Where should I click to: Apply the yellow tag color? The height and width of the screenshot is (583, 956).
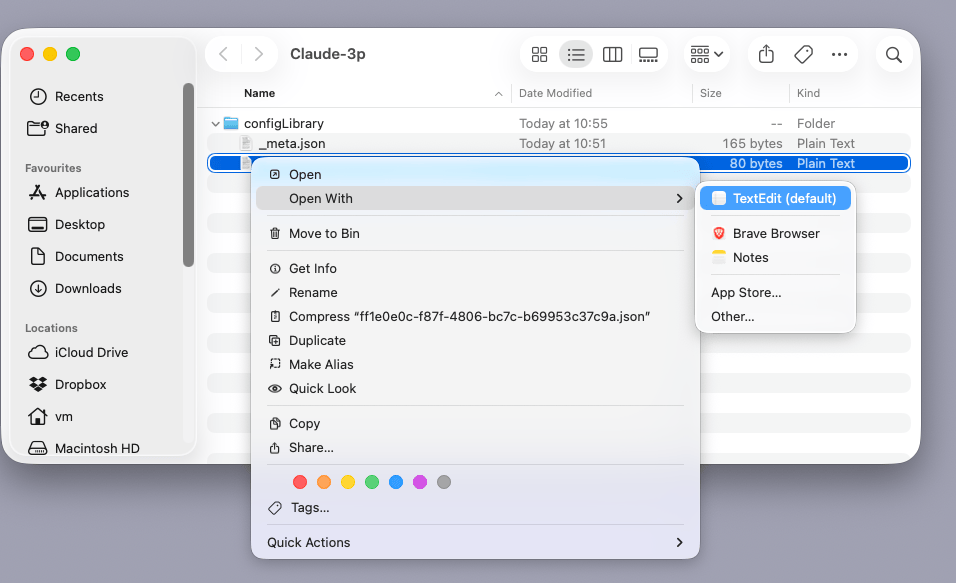[x=348, y=482]
